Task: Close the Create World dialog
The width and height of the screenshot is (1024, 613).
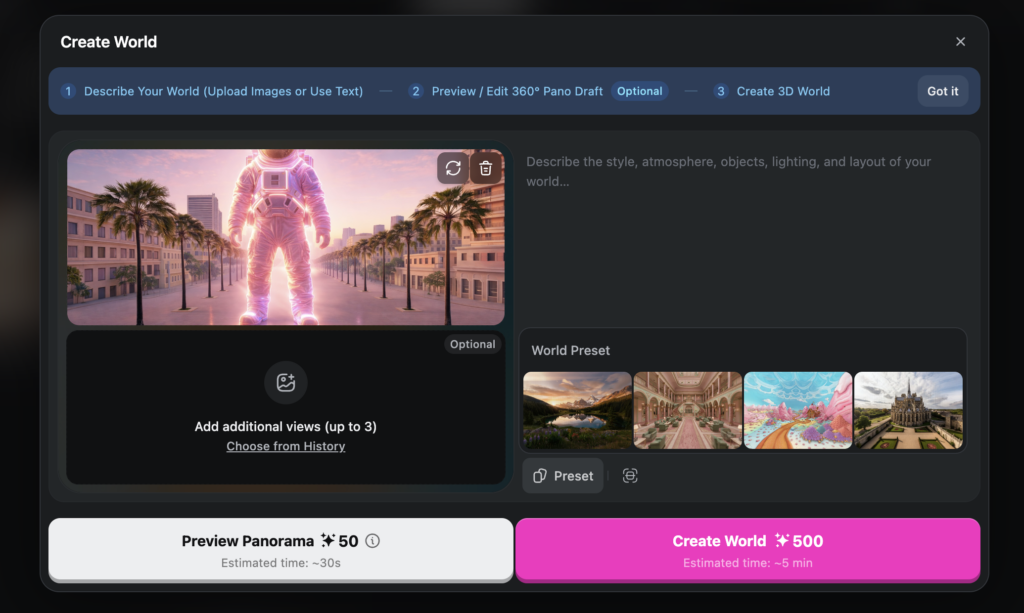Action: 960,42
